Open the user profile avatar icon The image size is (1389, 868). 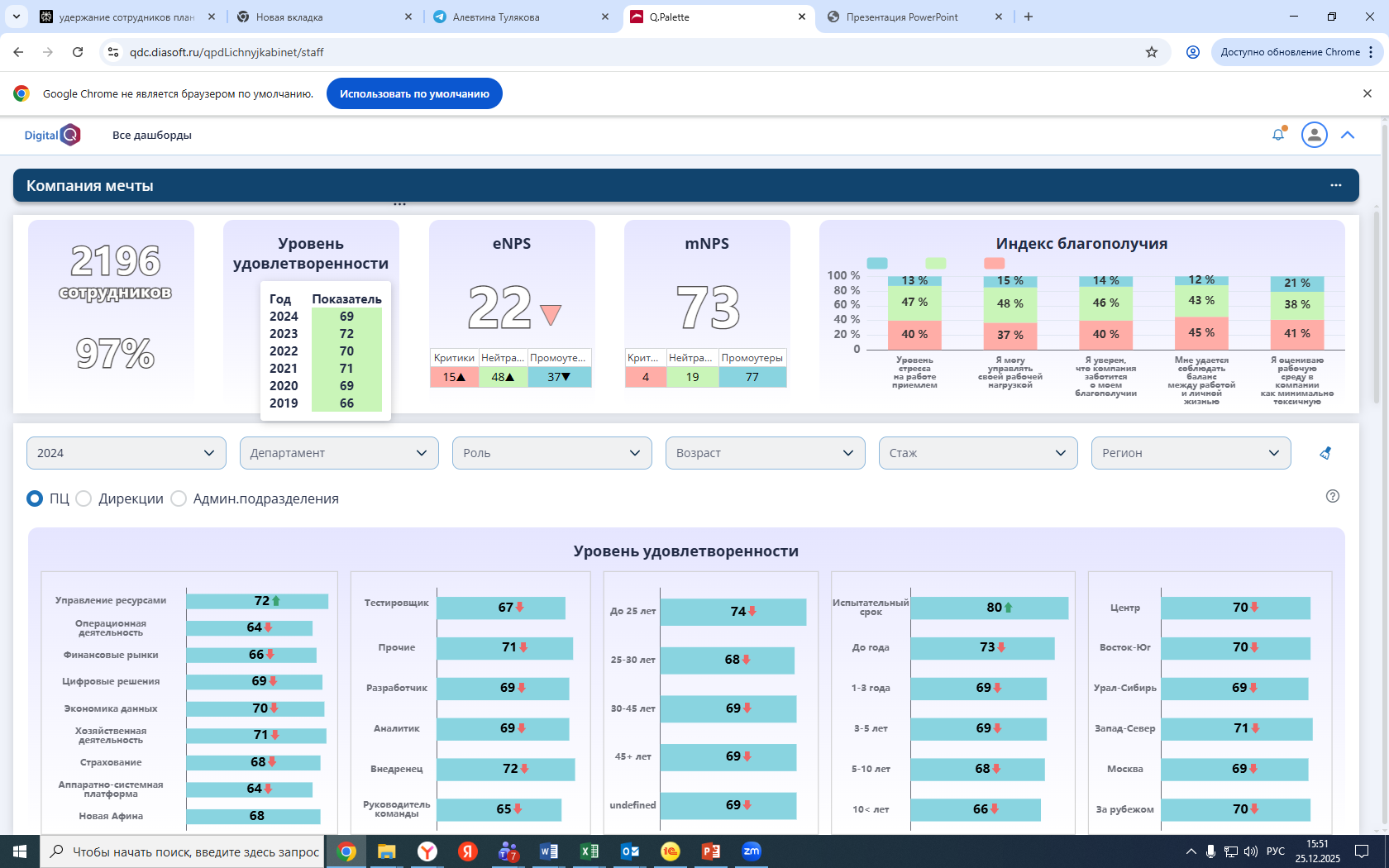[1314, 135]
